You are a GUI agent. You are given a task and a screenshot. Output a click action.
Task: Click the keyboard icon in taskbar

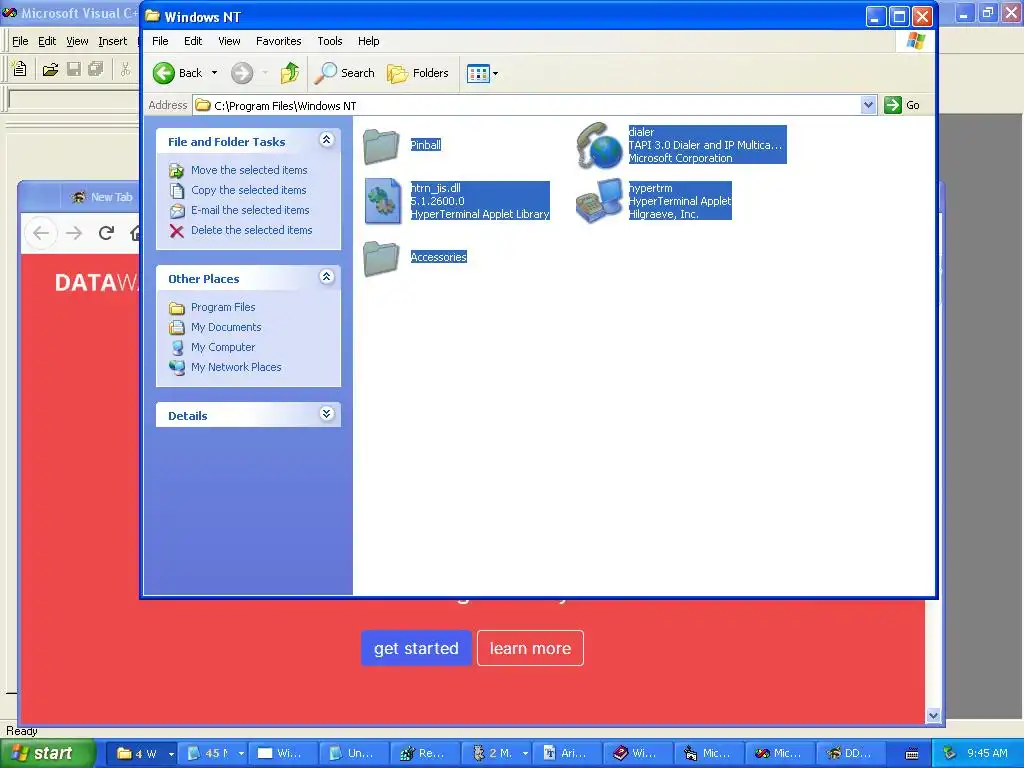point(912,754)
